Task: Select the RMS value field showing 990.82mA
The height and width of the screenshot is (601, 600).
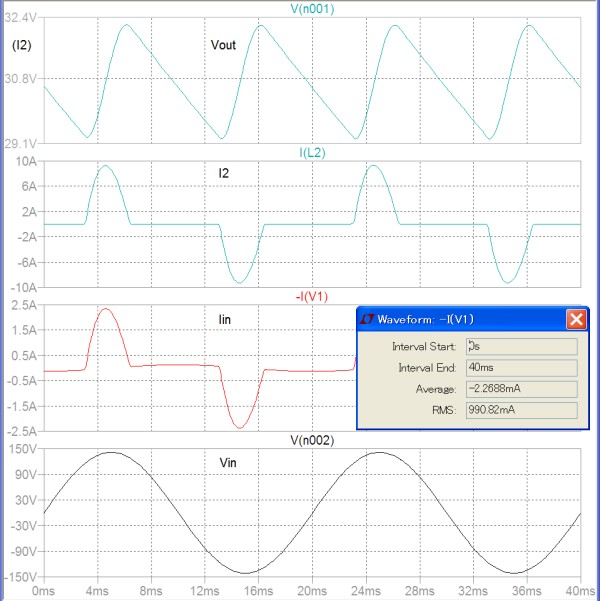Action: [x=521, y=409]
